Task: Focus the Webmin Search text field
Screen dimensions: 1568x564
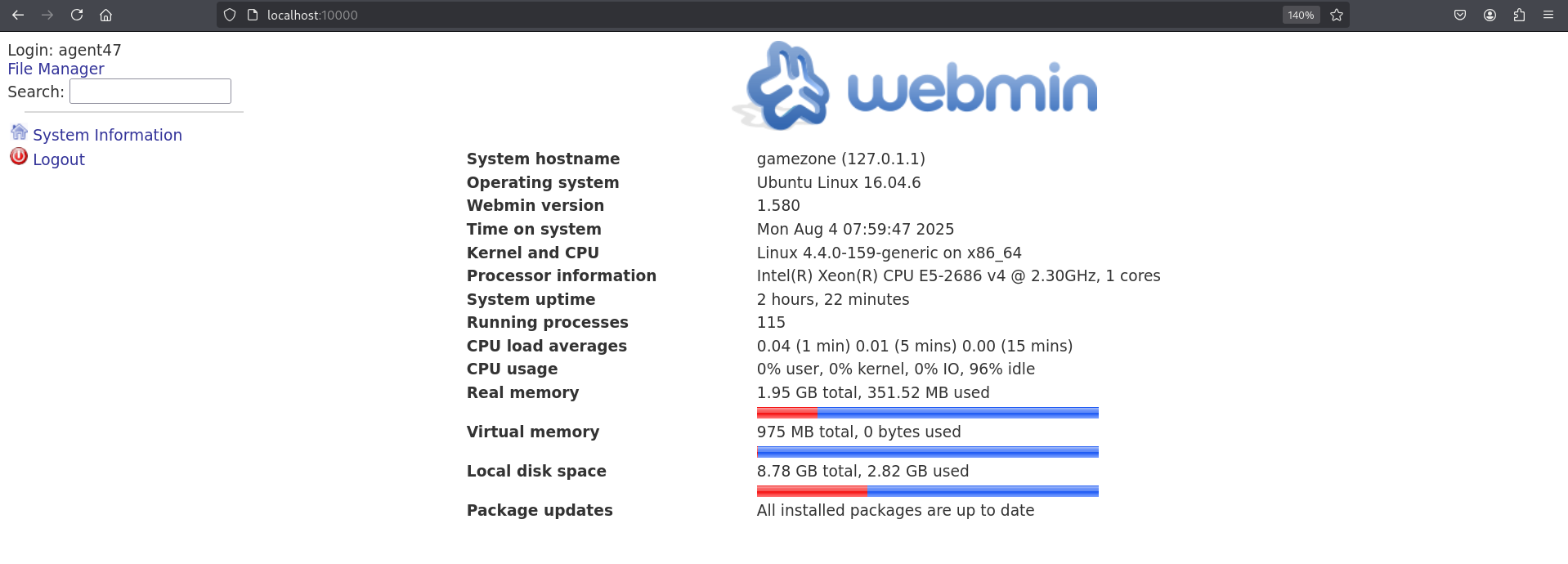Action: (150, 92)
